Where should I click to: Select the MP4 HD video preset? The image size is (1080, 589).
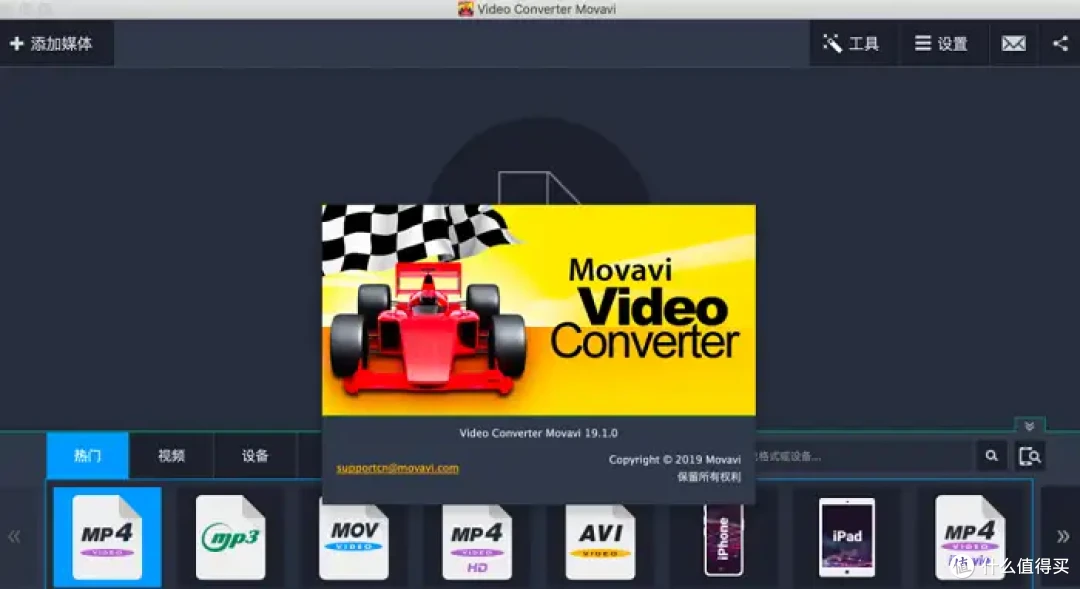(477, 541)
